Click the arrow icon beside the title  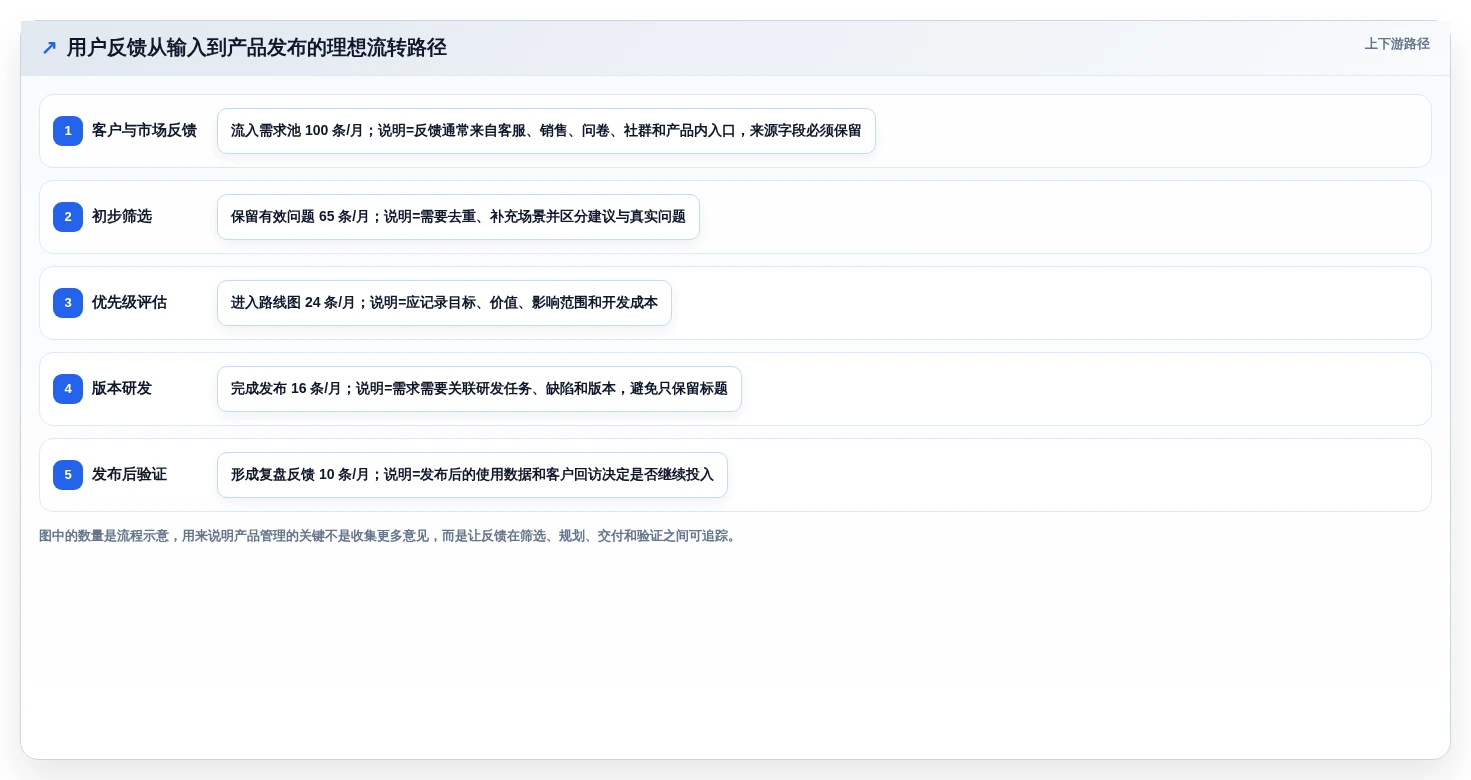click(49, 48)
